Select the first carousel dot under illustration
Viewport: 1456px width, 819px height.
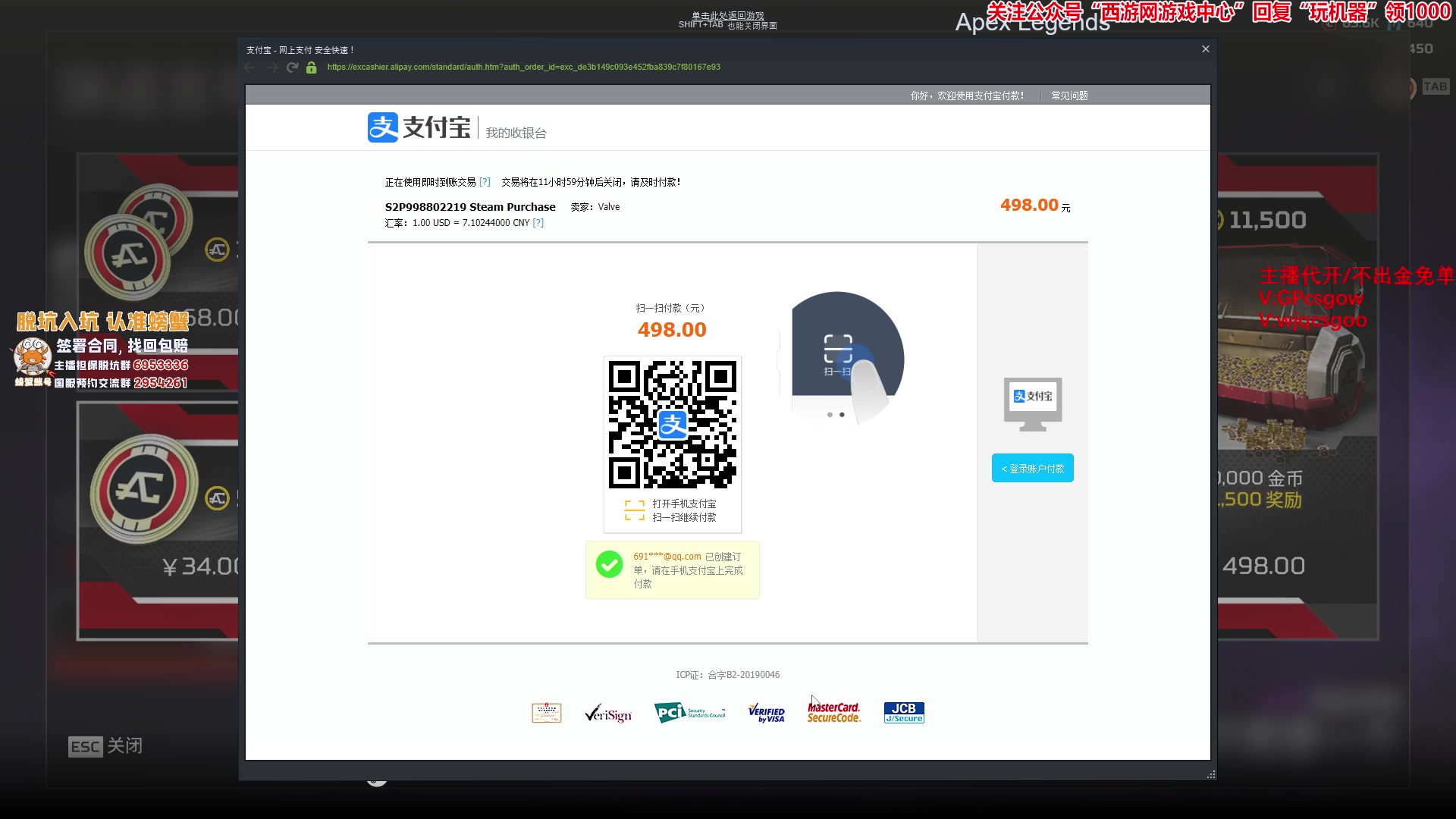click(x=830, y=415)
